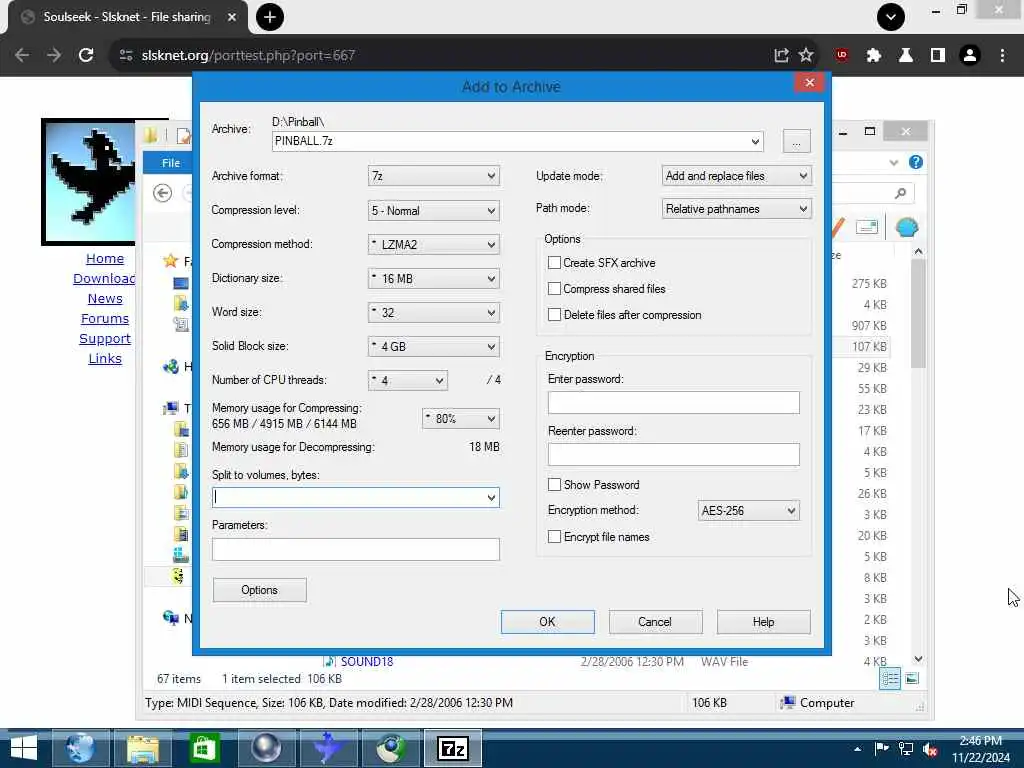
Task: Click Explorer search magnifier icon
Action: pos(901,193)
